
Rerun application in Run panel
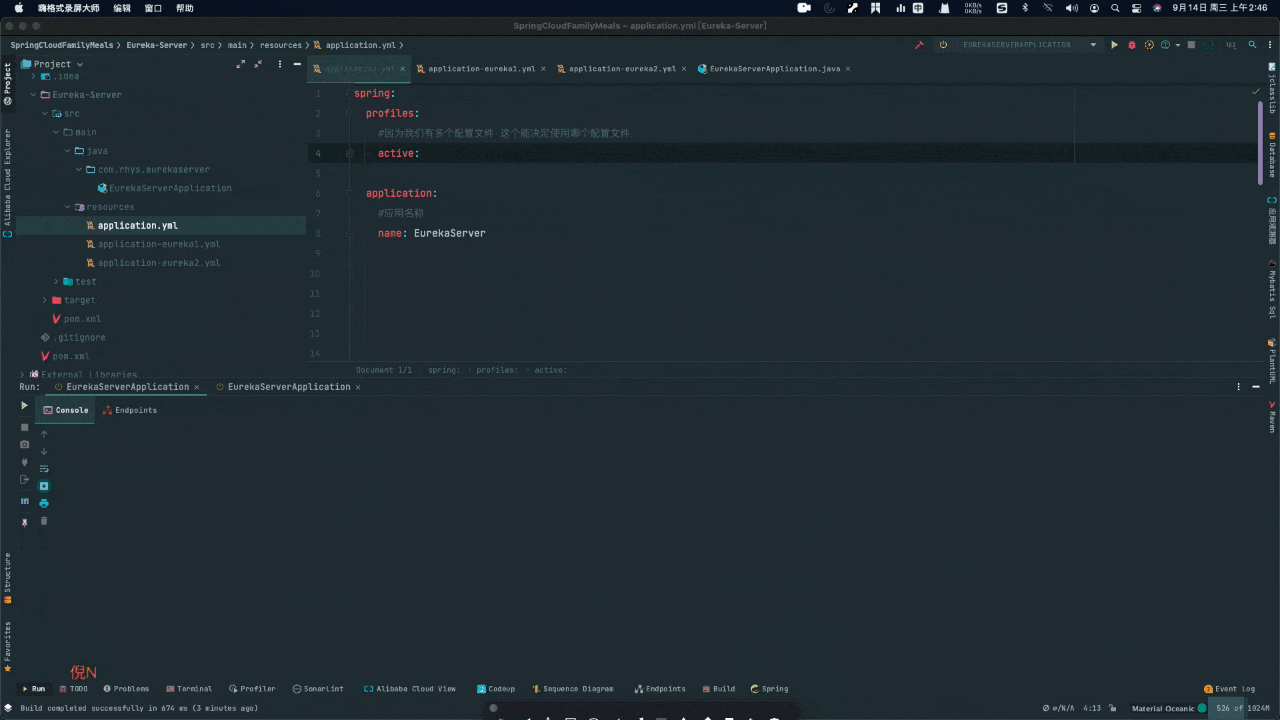[25, 406]
